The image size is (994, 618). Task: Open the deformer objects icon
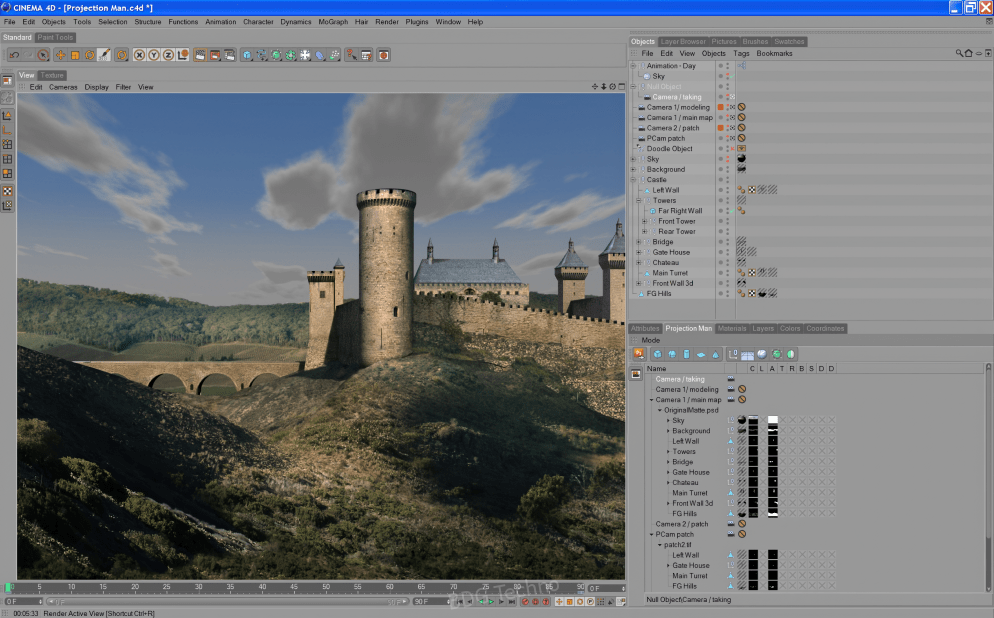320,55
